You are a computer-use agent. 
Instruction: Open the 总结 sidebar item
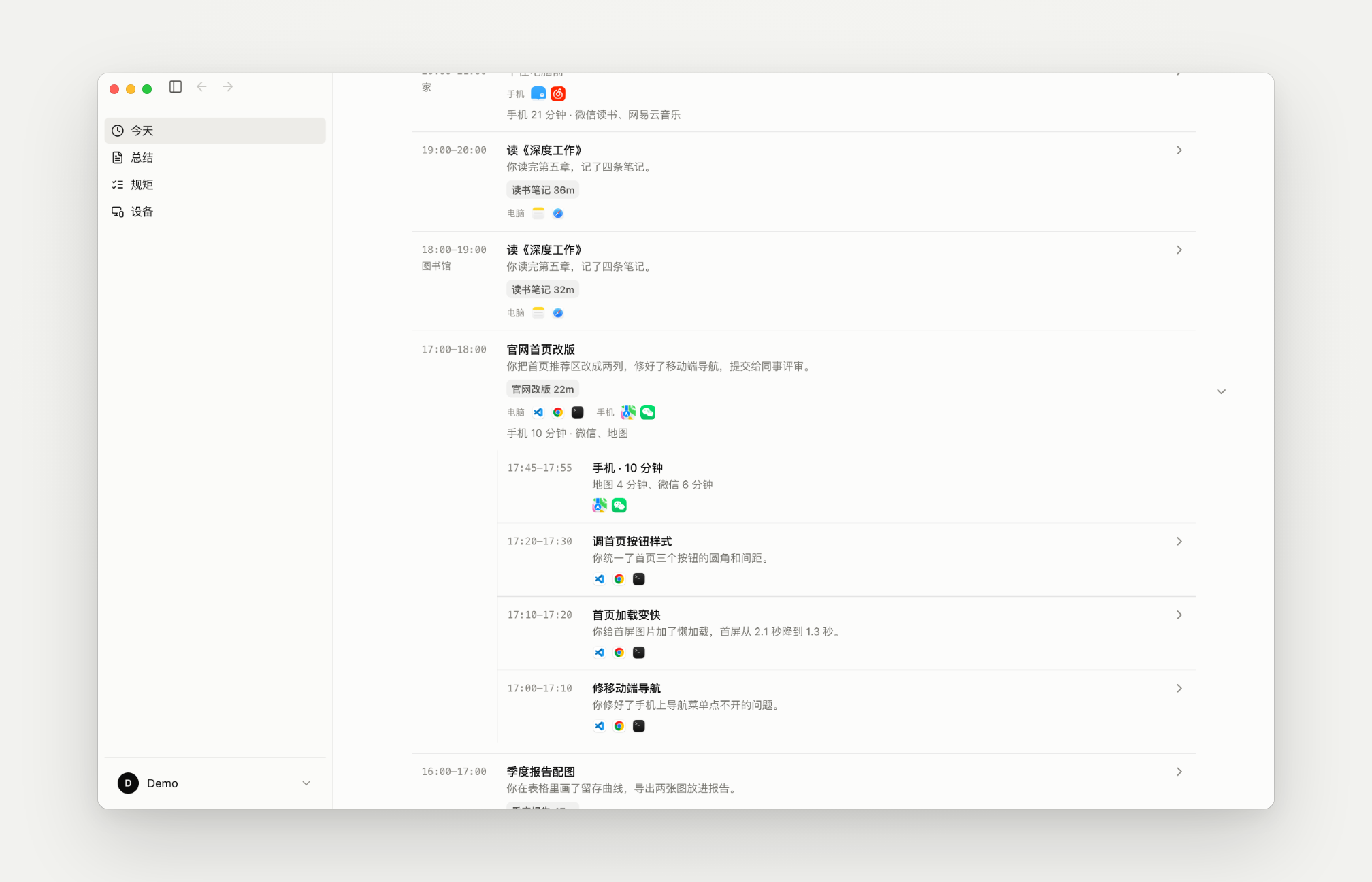(x=215, y=158)
